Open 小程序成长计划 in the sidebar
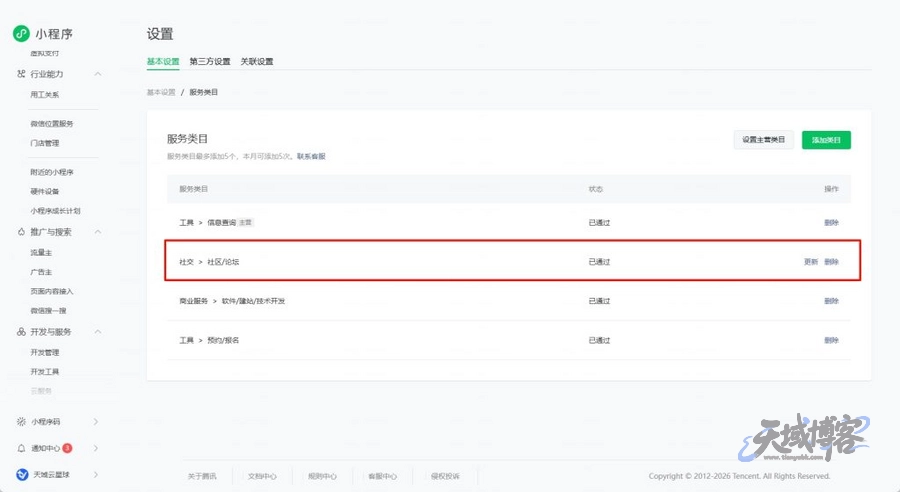The image size is (900, 492). click(56, 211)
